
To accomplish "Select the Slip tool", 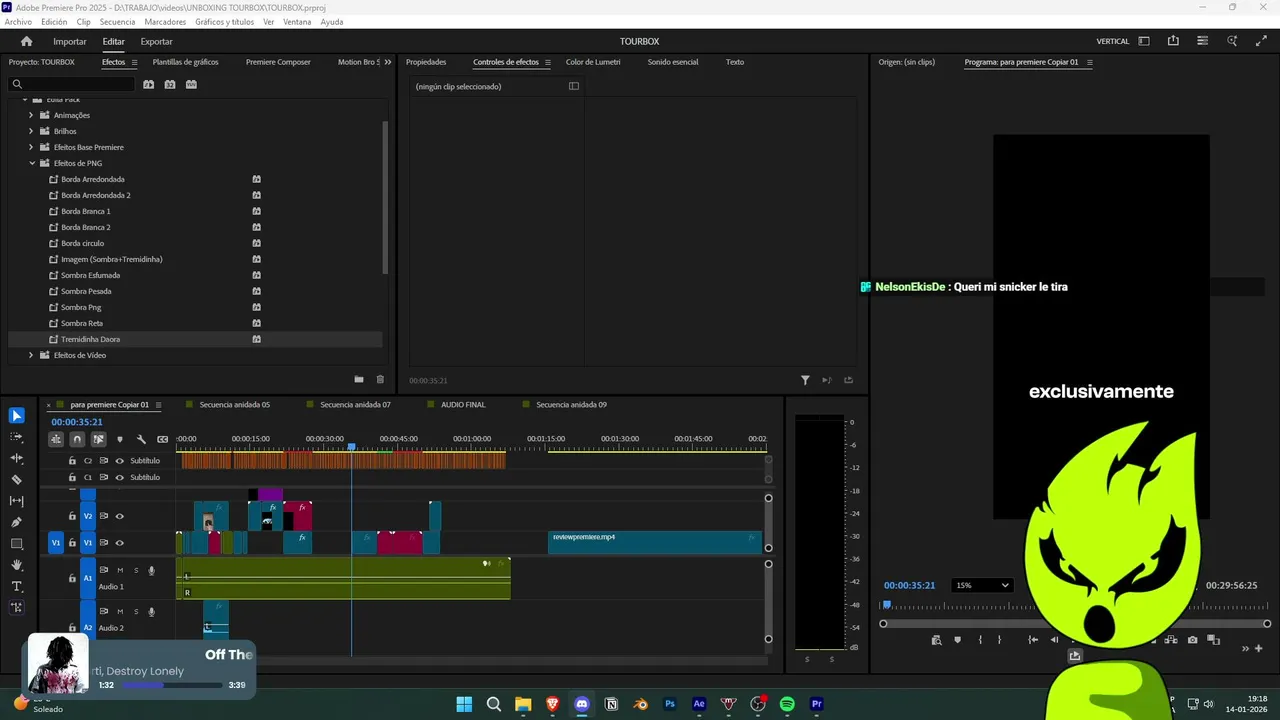I will point(17,501).
